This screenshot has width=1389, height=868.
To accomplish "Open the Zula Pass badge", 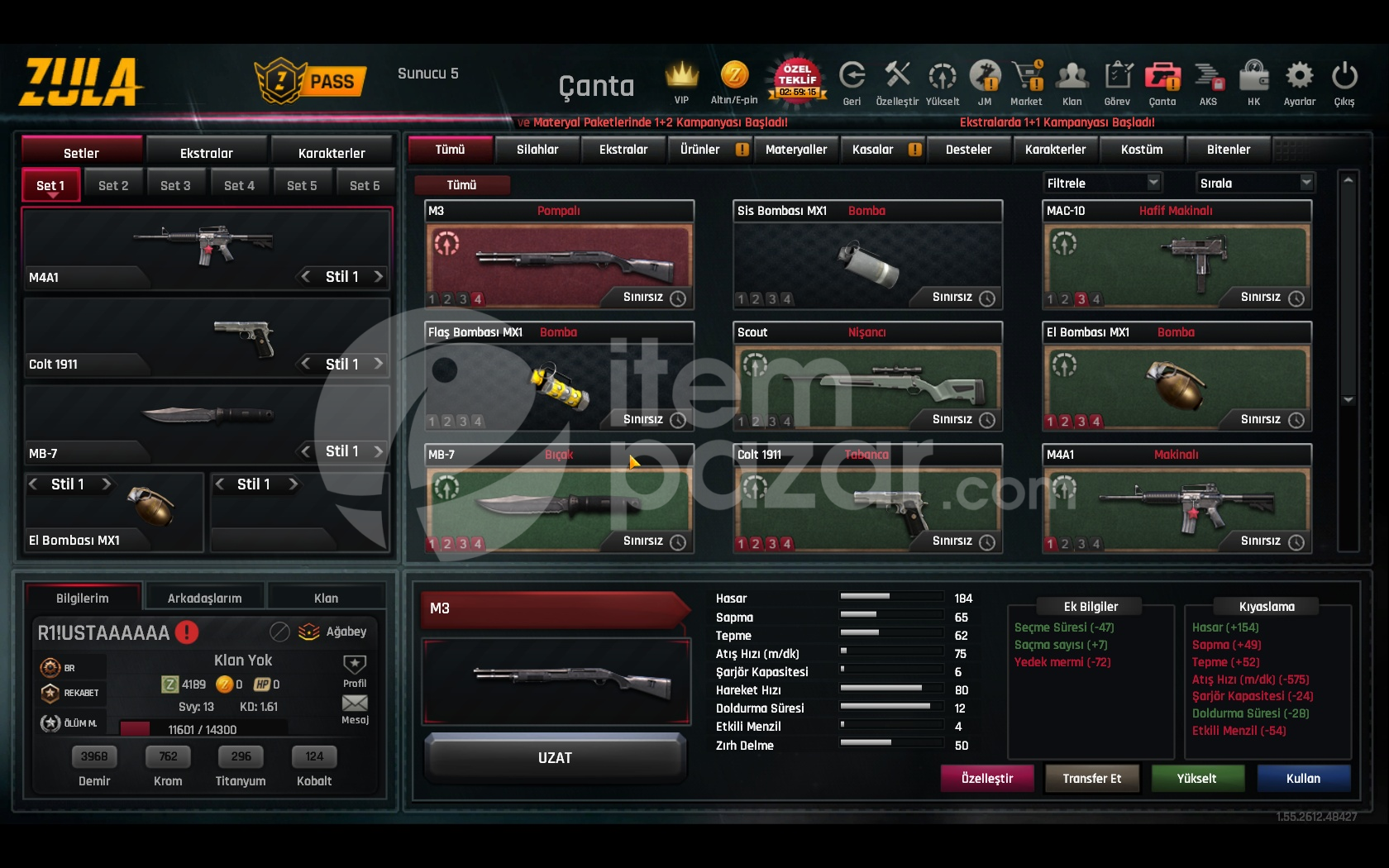I will [x=310, y=80].
